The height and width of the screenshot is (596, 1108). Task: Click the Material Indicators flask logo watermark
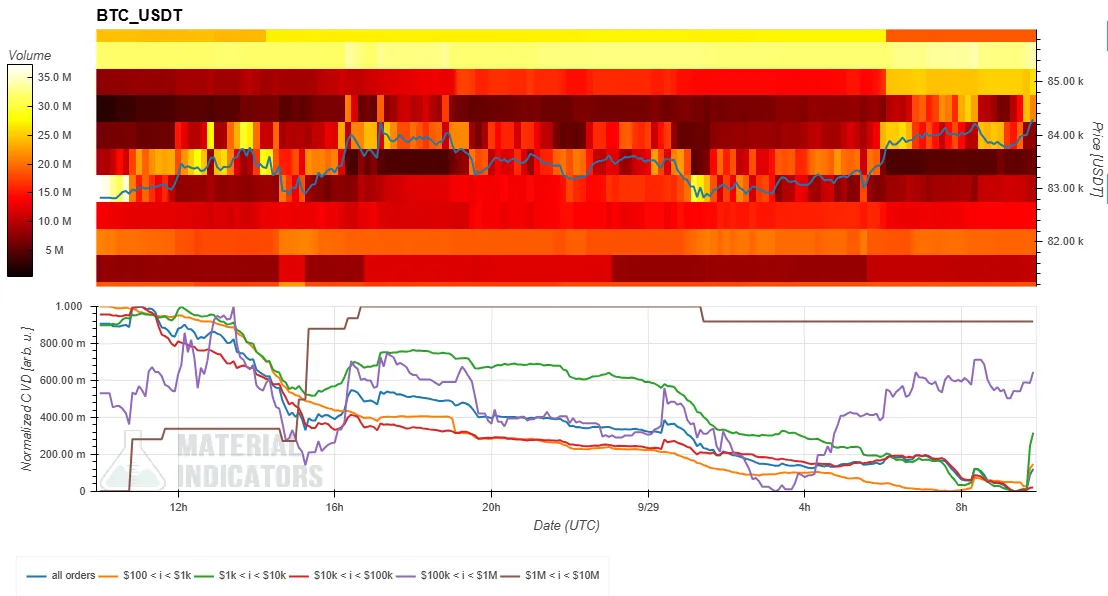(x=133, y=460)
